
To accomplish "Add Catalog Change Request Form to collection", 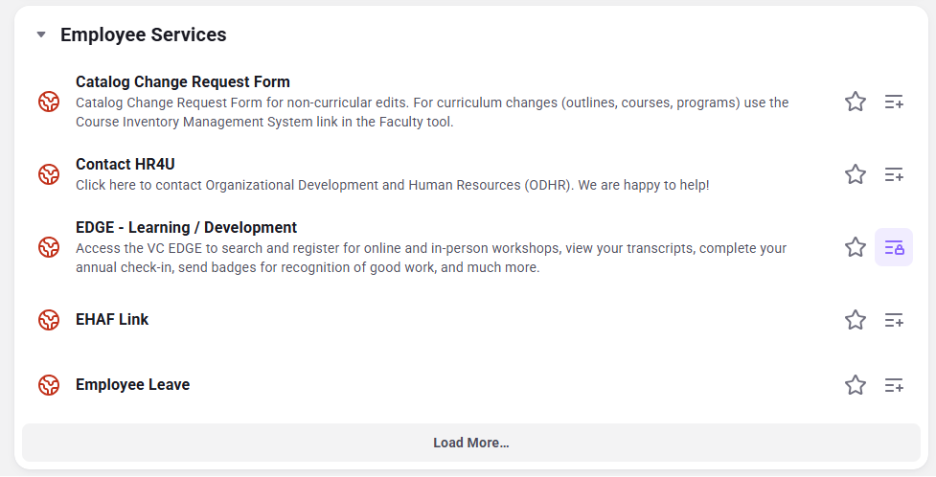I will (x=894, y=102).
